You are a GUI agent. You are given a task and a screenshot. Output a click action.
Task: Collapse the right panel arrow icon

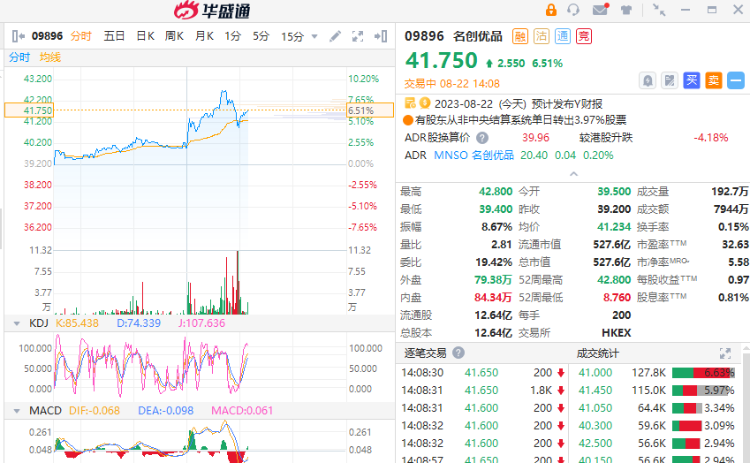[381, 36]
